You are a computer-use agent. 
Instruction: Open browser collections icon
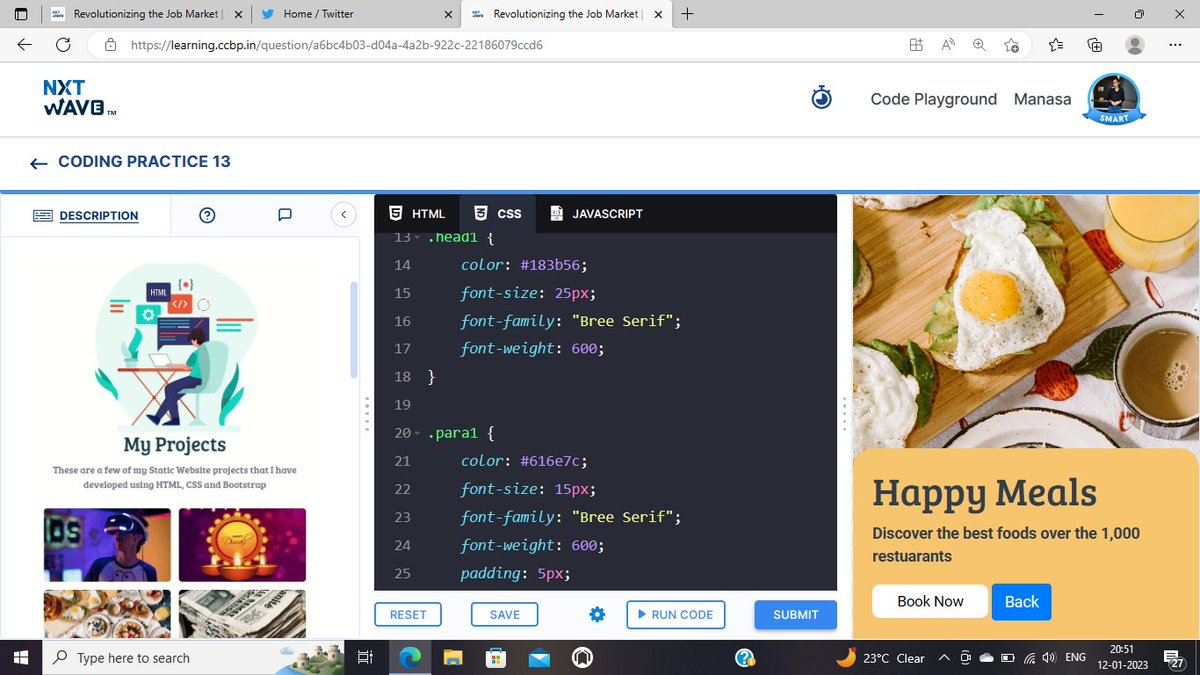point(1094,45)
